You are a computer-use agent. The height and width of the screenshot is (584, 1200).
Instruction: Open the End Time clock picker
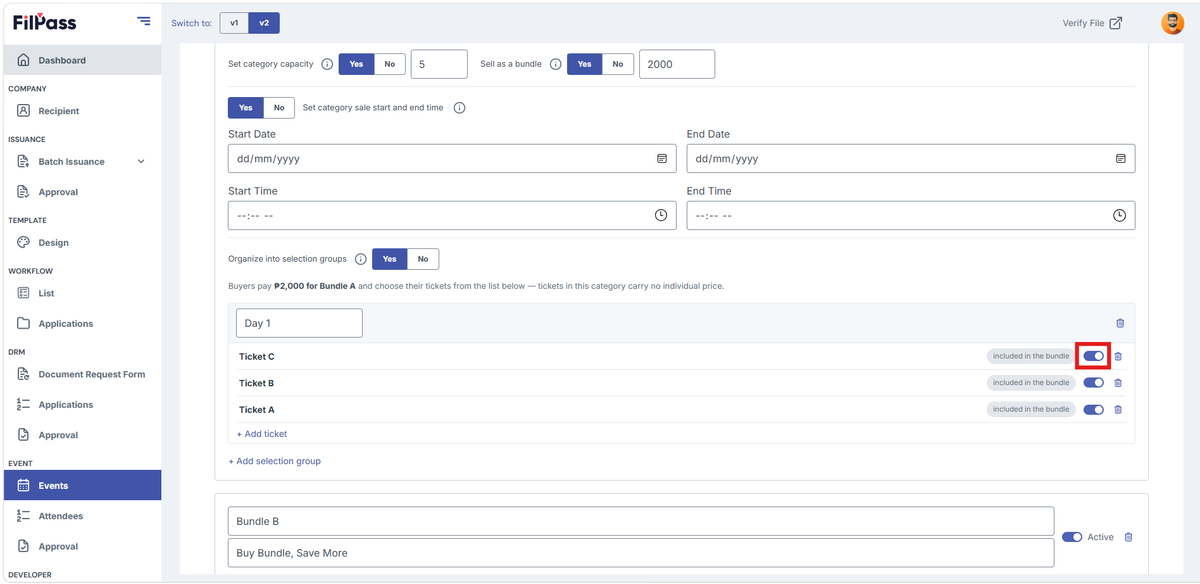(x=1120, y=216)
